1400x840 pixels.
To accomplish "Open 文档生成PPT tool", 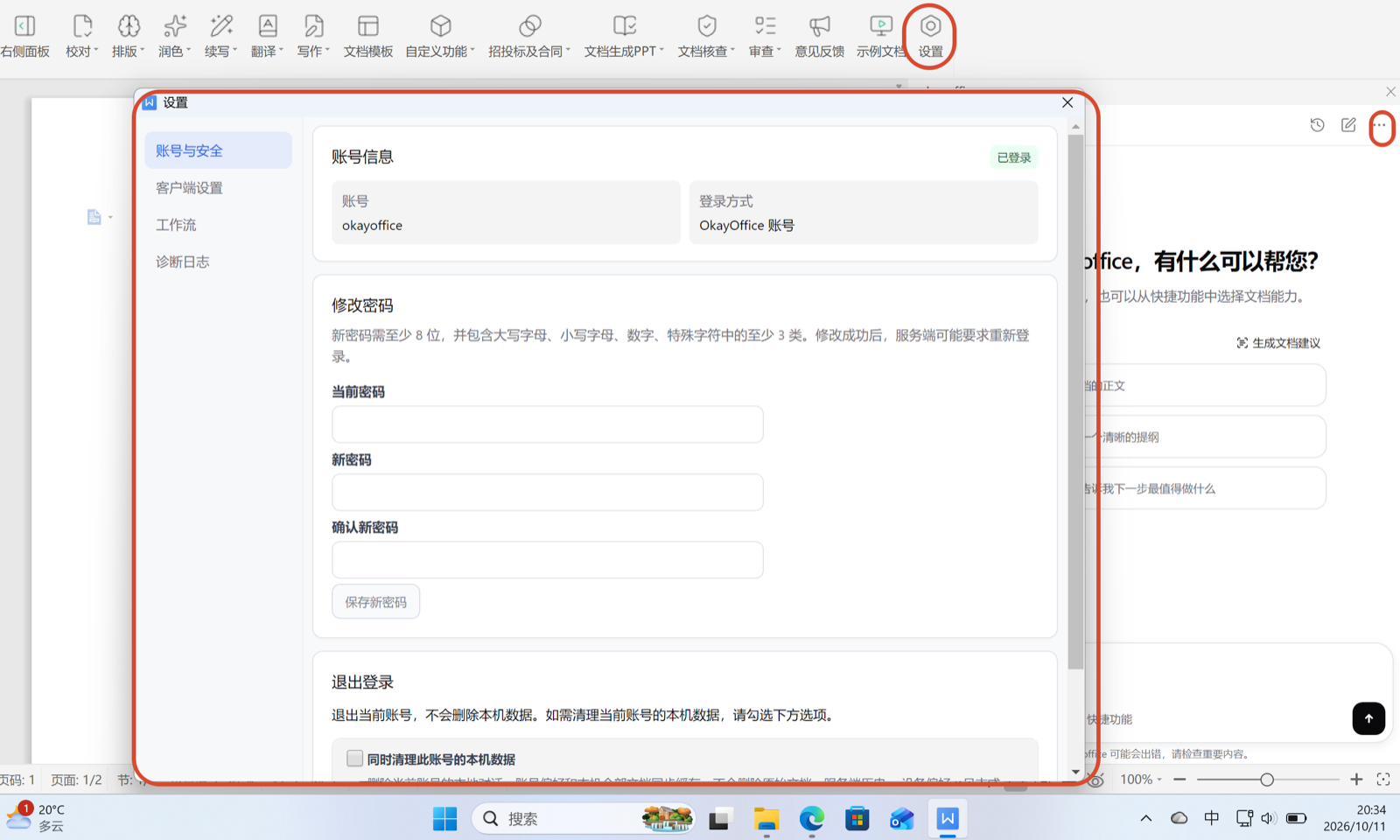I will click(624, 37).
